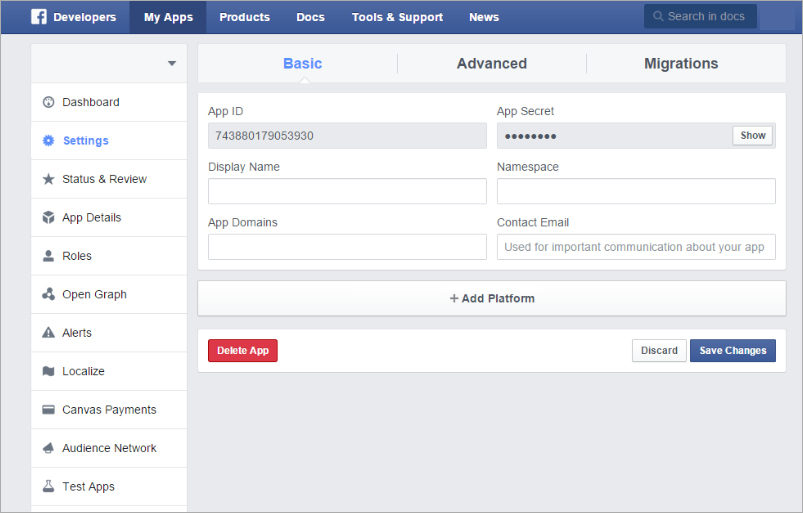
Task: Open the Open Graph section
Action: click(109, 294)
